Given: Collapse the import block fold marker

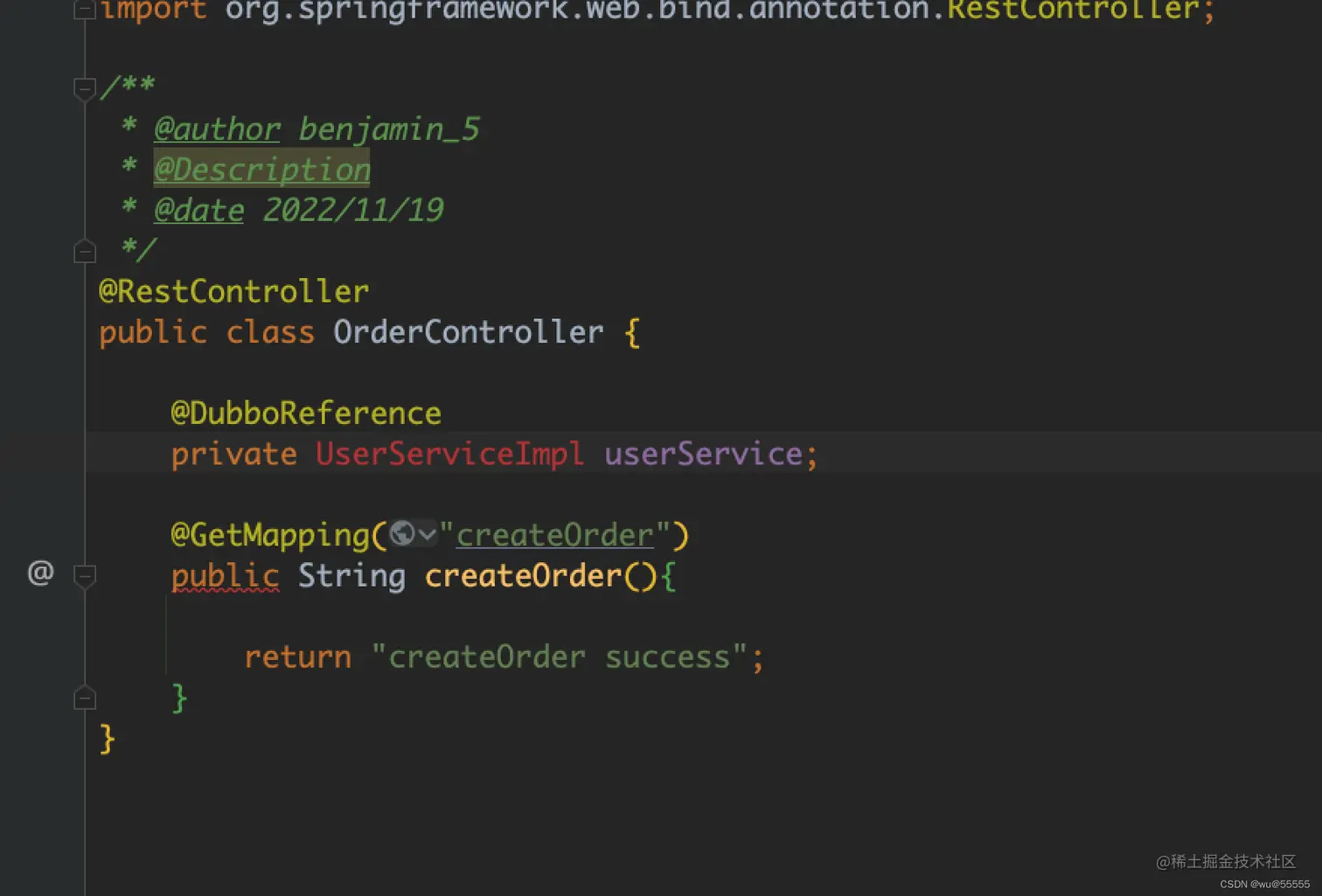Looking at the screenshot, I should coord(85,10).
